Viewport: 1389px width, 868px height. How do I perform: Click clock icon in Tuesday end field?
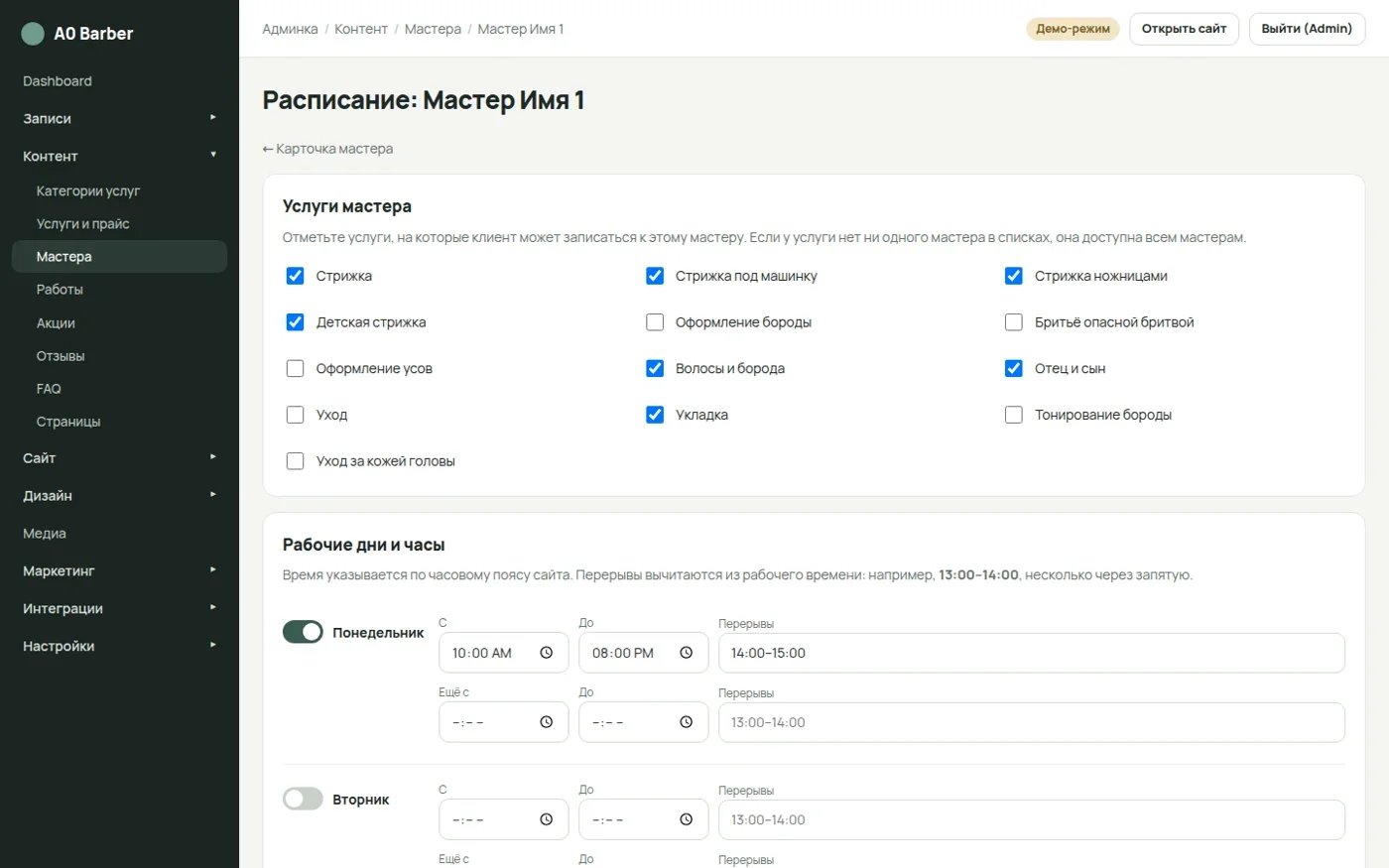686,819
